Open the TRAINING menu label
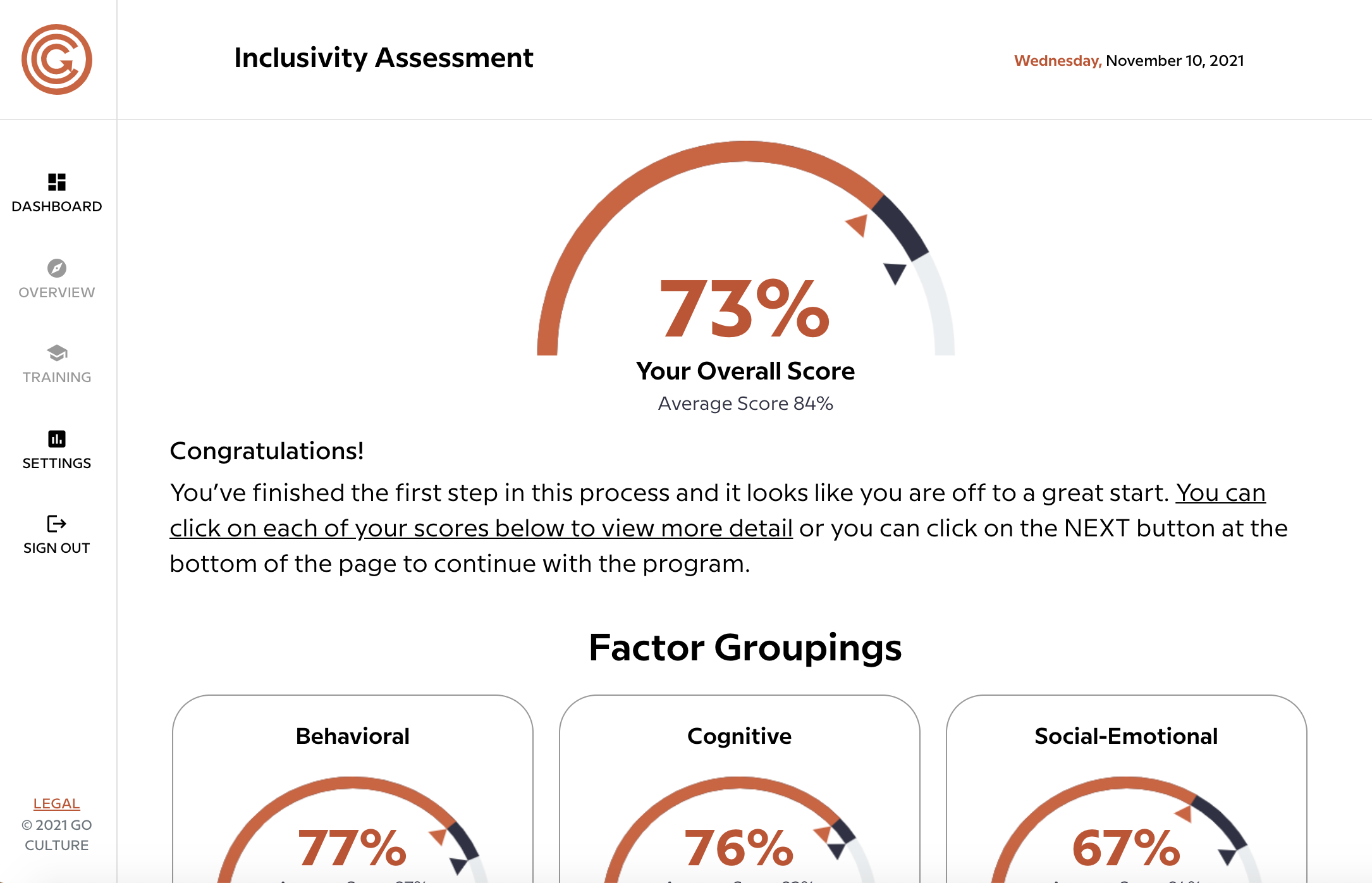The height and width of the screenshot is (883, 1372). (57, 378)
